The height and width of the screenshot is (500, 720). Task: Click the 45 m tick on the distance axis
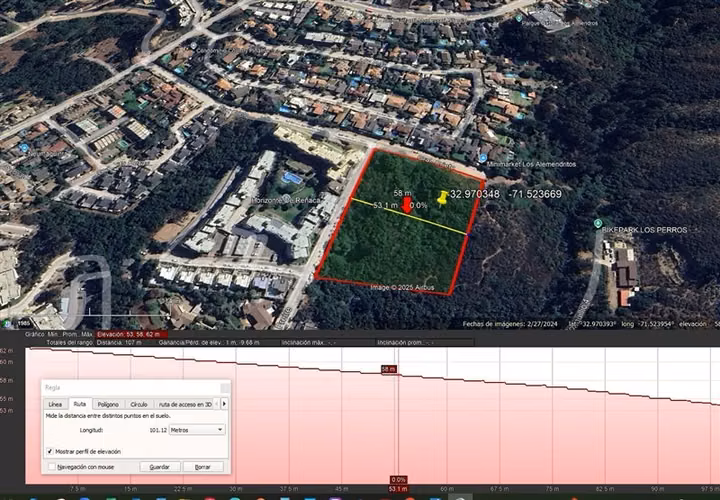tap(341, 489)
